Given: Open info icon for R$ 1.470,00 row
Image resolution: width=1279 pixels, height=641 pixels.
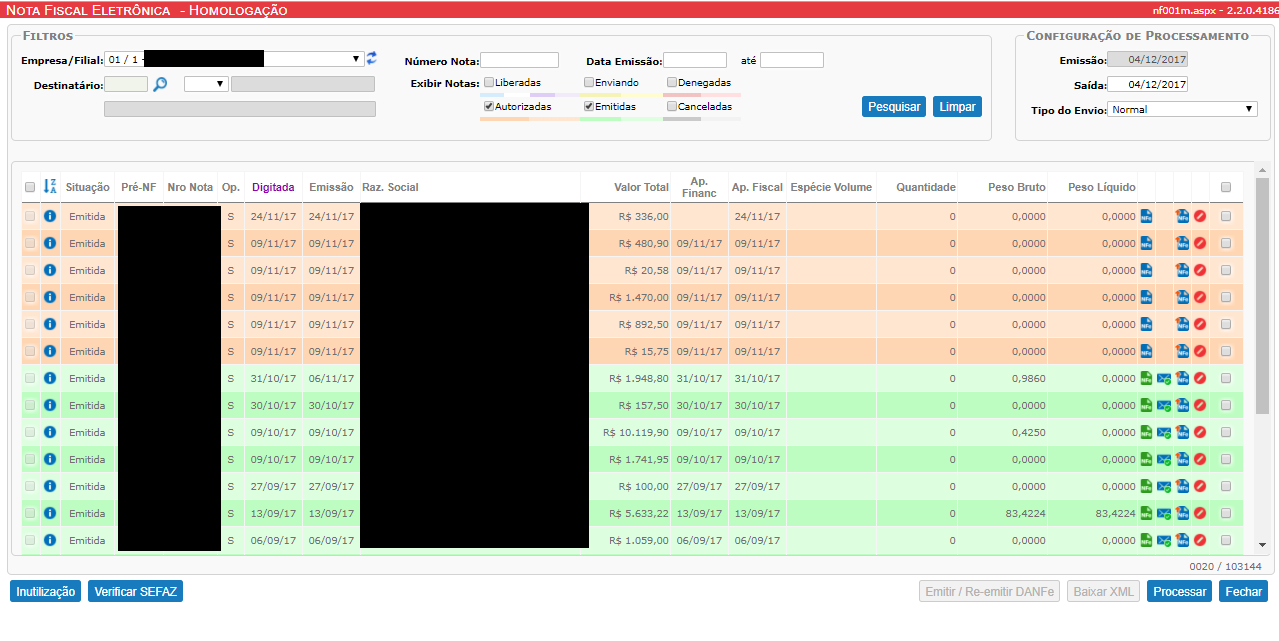Looking at the screenshot, I should tap(50, 297).
